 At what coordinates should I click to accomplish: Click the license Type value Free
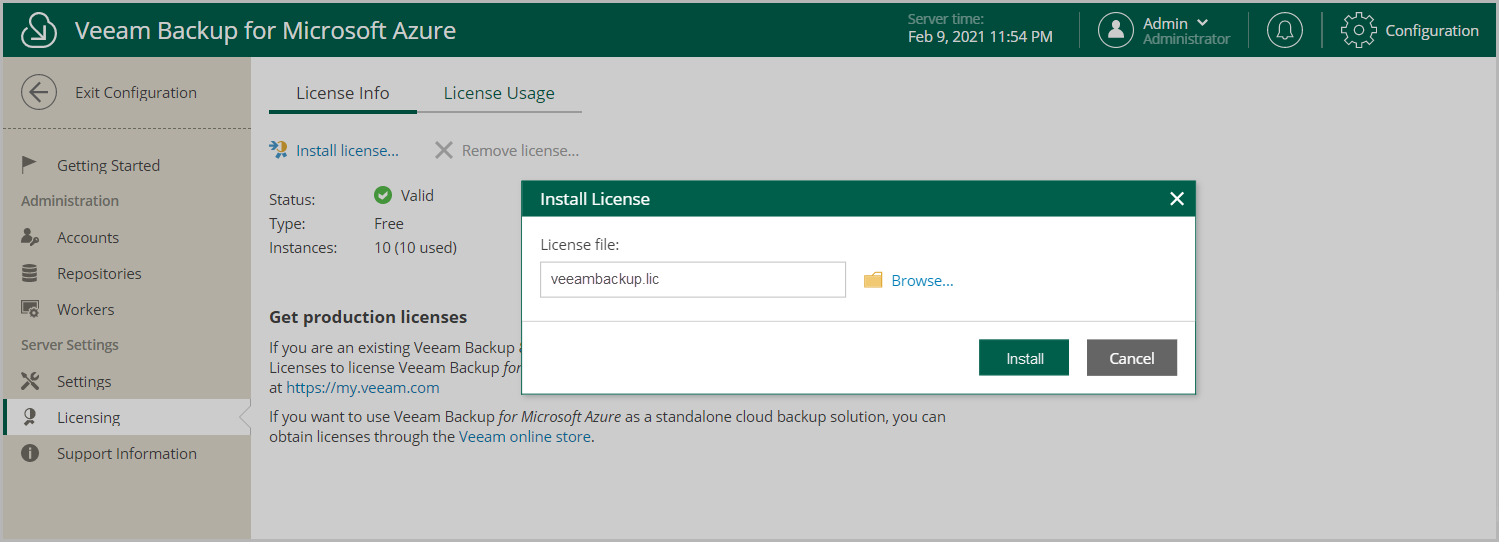pyautogui.click(x=389, y=223)
